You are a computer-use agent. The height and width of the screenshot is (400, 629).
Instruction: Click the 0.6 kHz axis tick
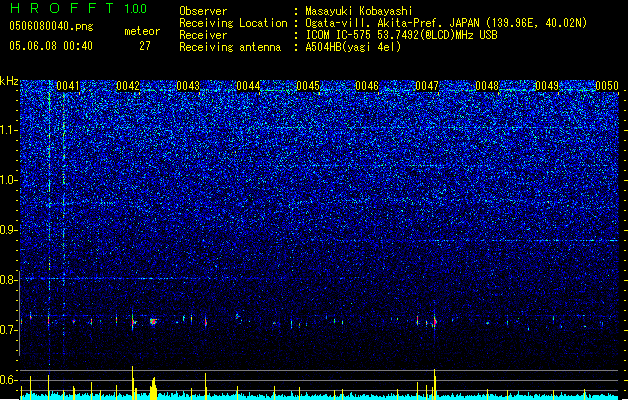(9, 380)
